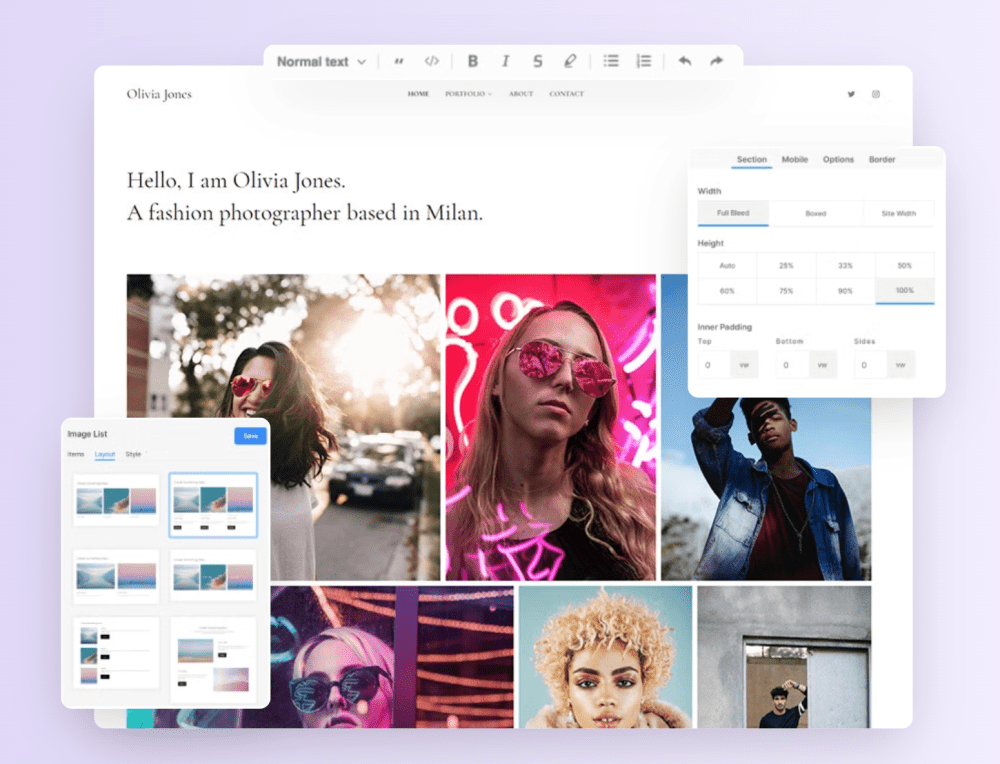Insert a bulleted list
1000x764 pixels.
(611, 61)
